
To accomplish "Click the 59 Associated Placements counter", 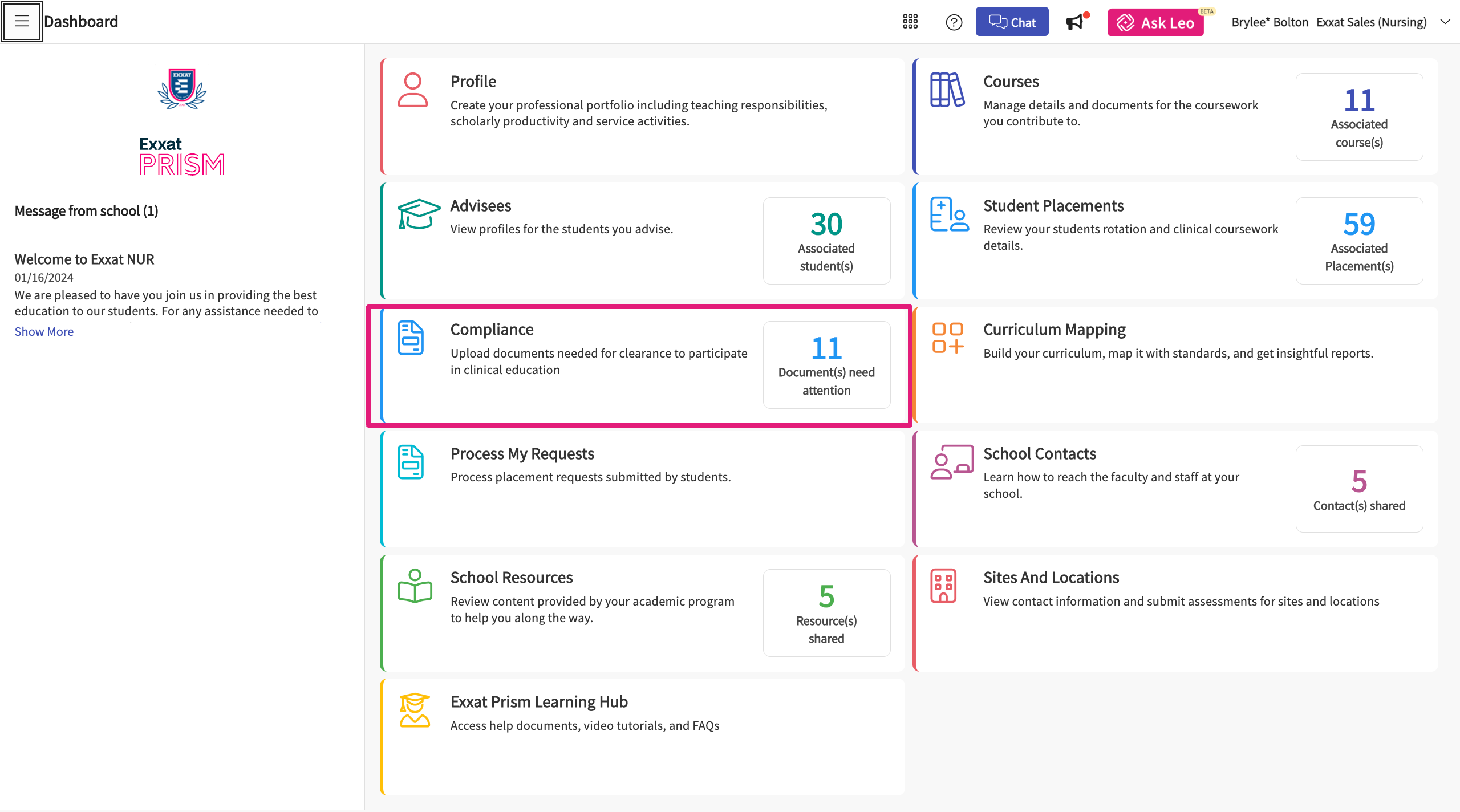I will click(x=1359, y=241).
